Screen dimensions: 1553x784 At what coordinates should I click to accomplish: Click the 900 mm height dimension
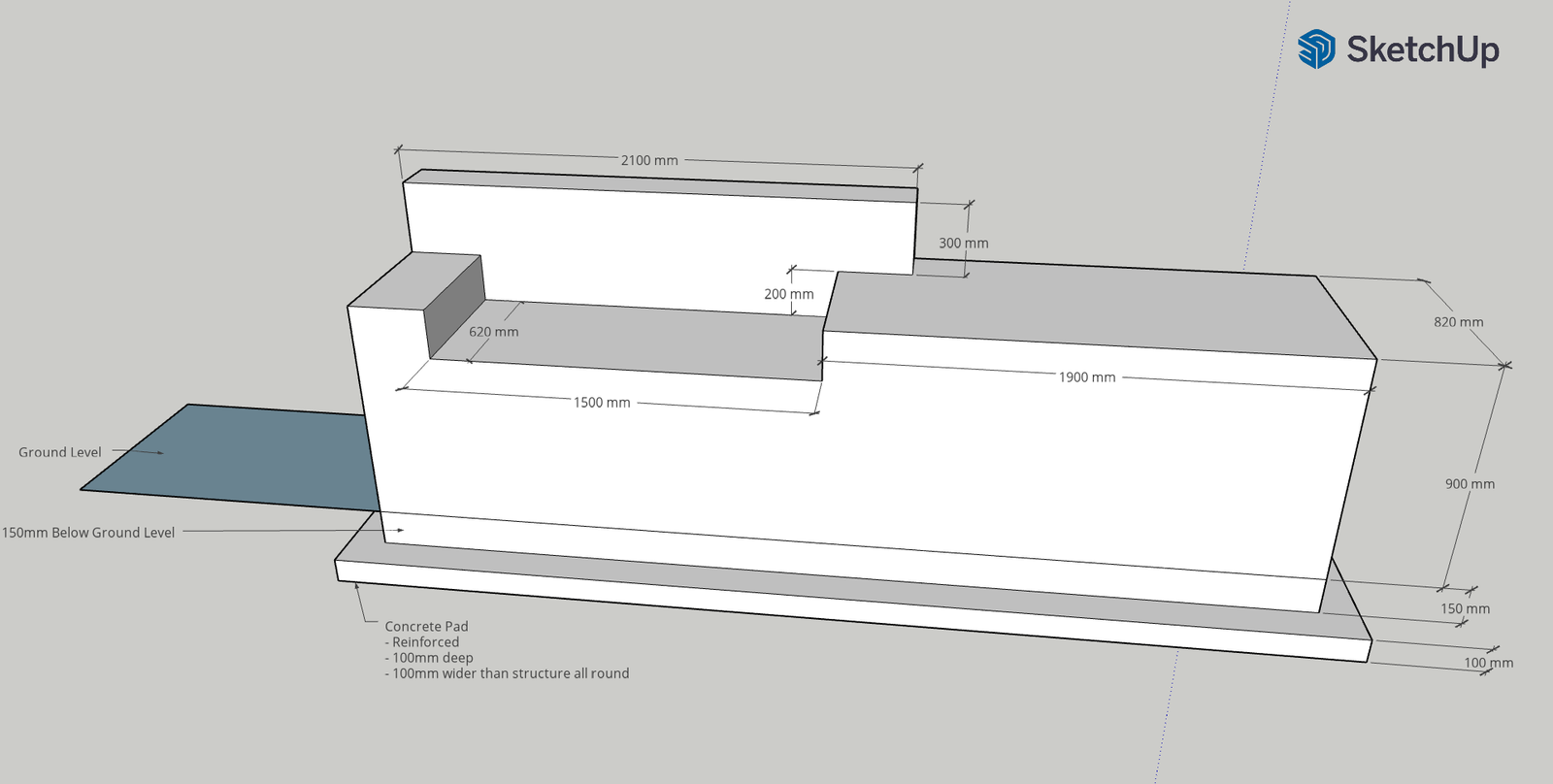(1470, 484)
